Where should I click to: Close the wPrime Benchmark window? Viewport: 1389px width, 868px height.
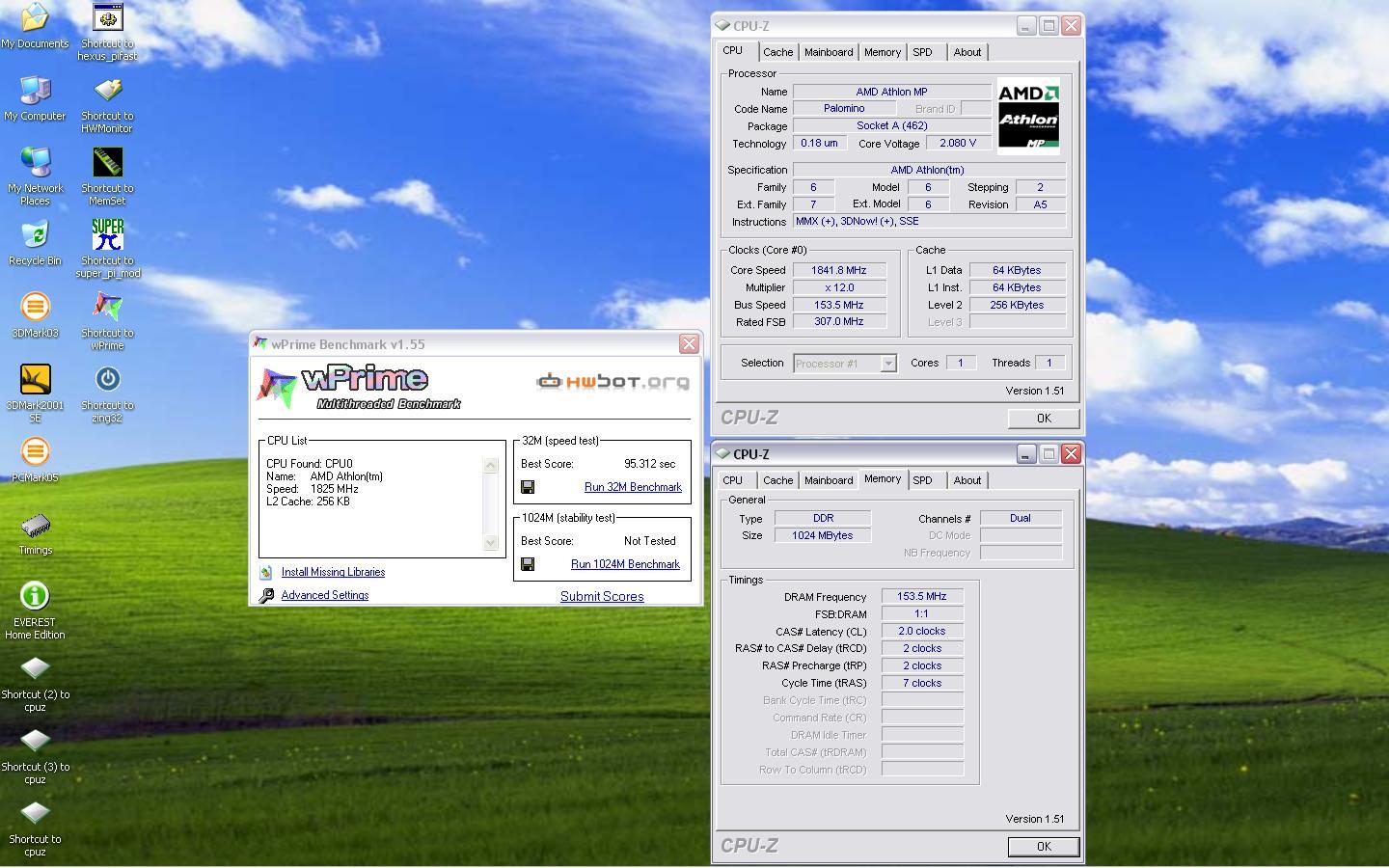coord(689,344)
